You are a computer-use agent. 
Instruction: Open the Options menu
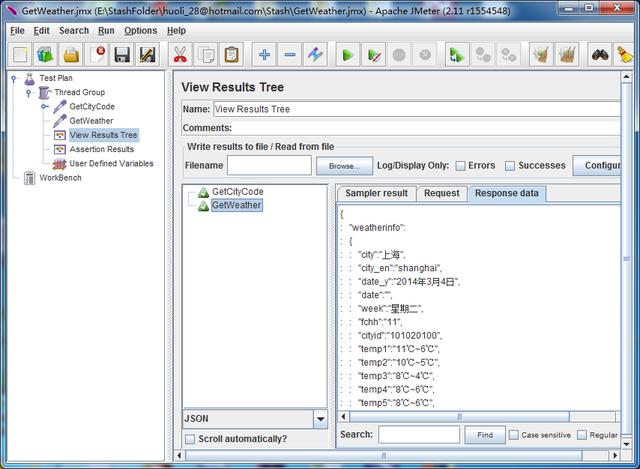[140, 31]
